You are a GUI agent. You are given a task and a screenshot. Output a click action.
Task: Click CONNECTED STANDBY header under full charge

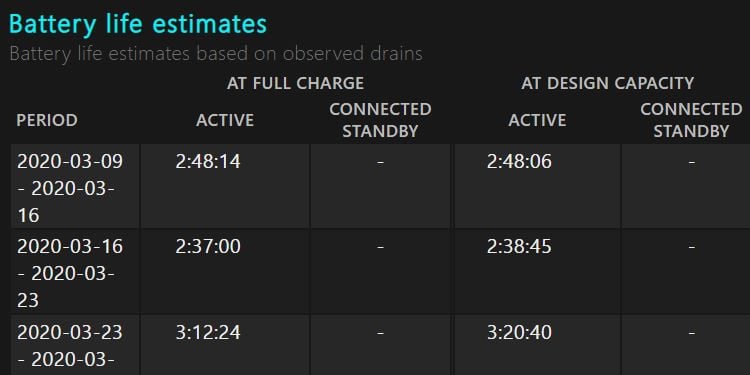380,120
